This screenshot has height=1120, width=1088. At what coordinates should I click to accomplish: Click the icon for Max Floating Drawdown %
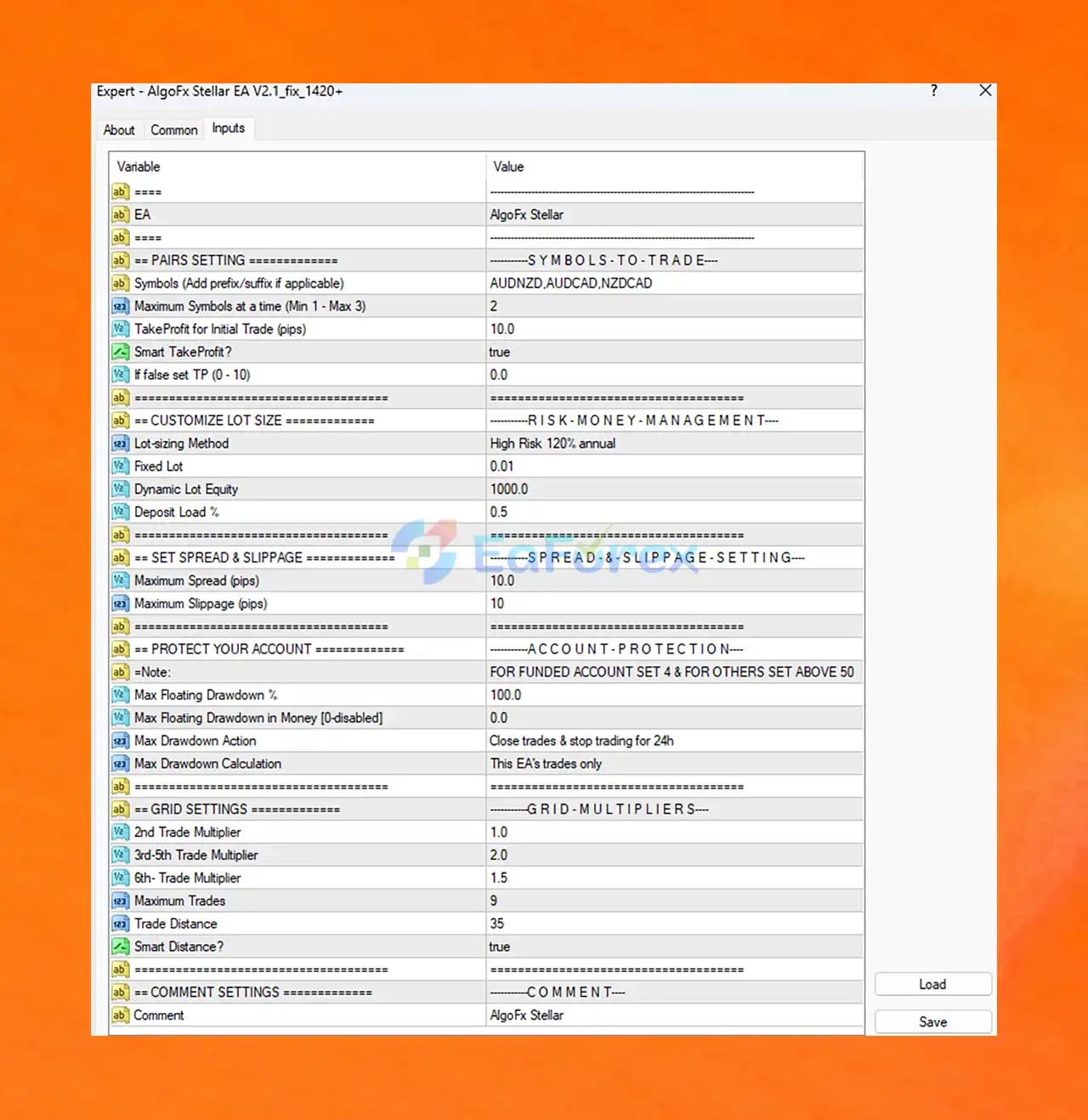(121, 695)
